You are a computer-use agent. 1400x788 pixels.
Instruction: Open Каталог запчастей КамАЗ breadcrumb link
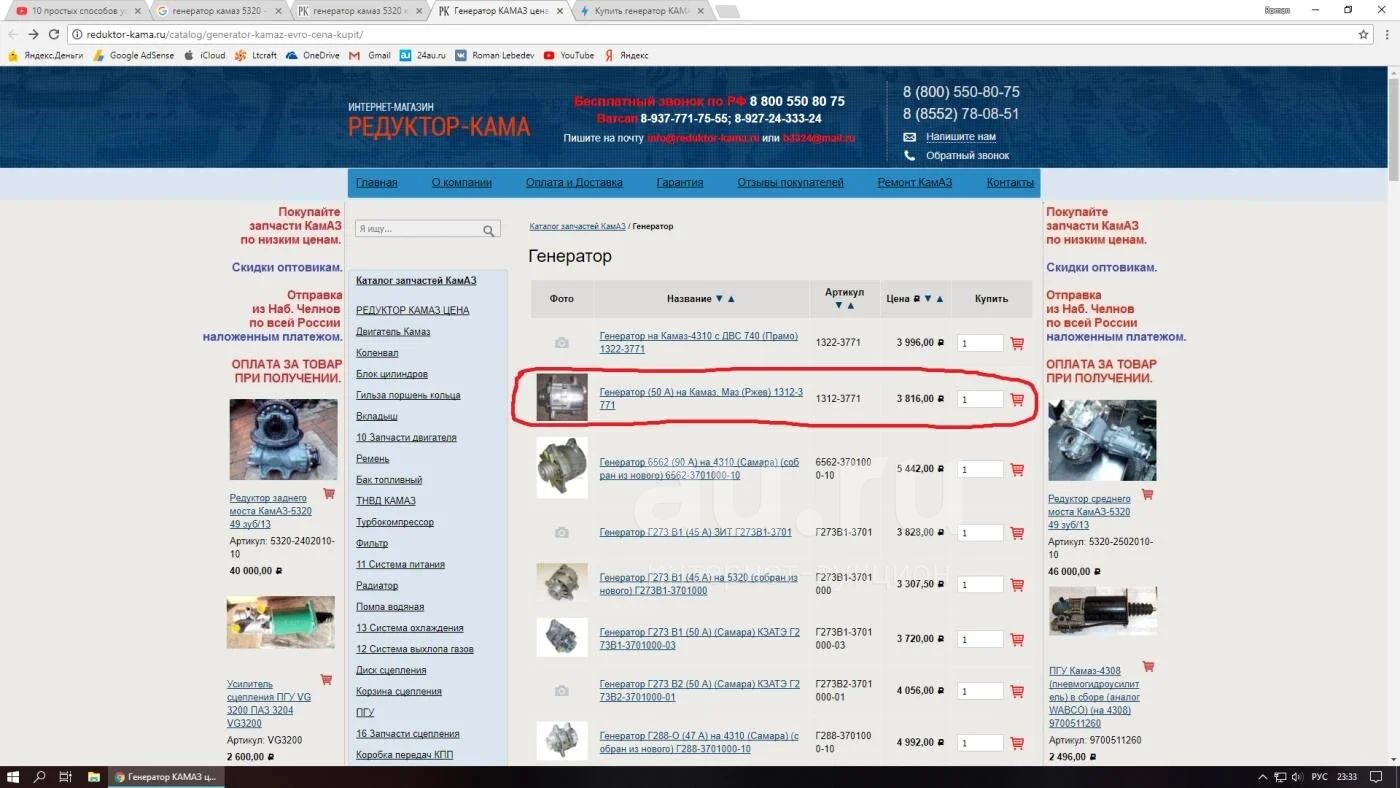point(577,227)
